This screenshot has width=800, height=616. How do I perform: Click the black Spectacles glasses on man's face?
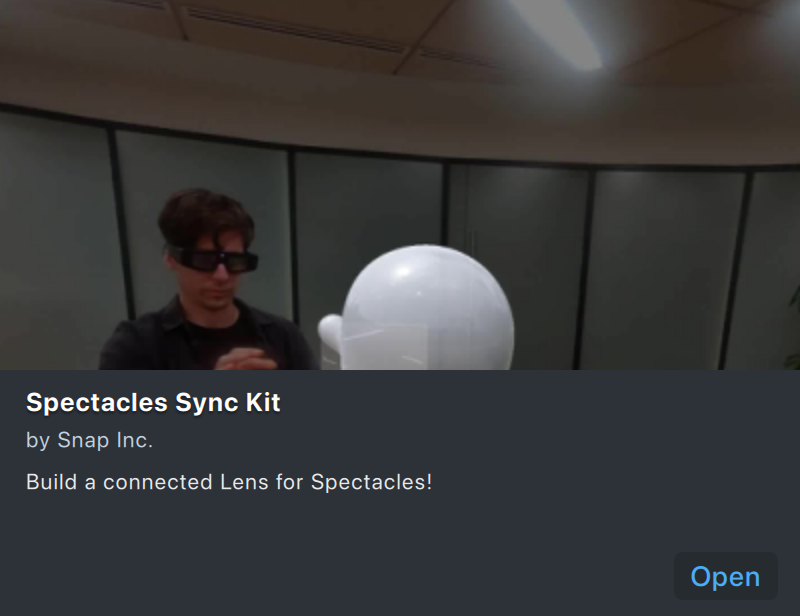tap(213, 260)
